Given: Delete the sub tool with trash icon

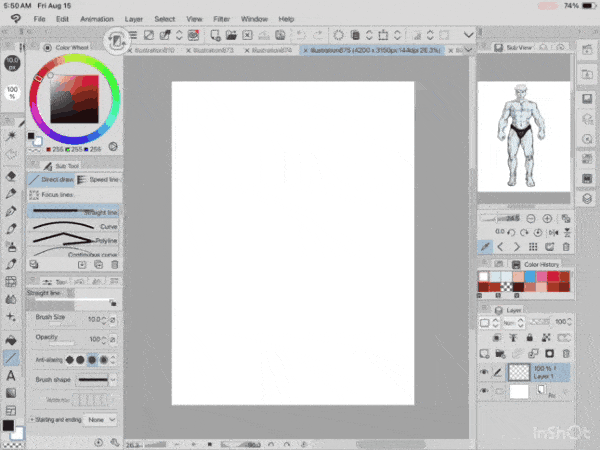Looking at the screenshot, I should tap(115, 265).
